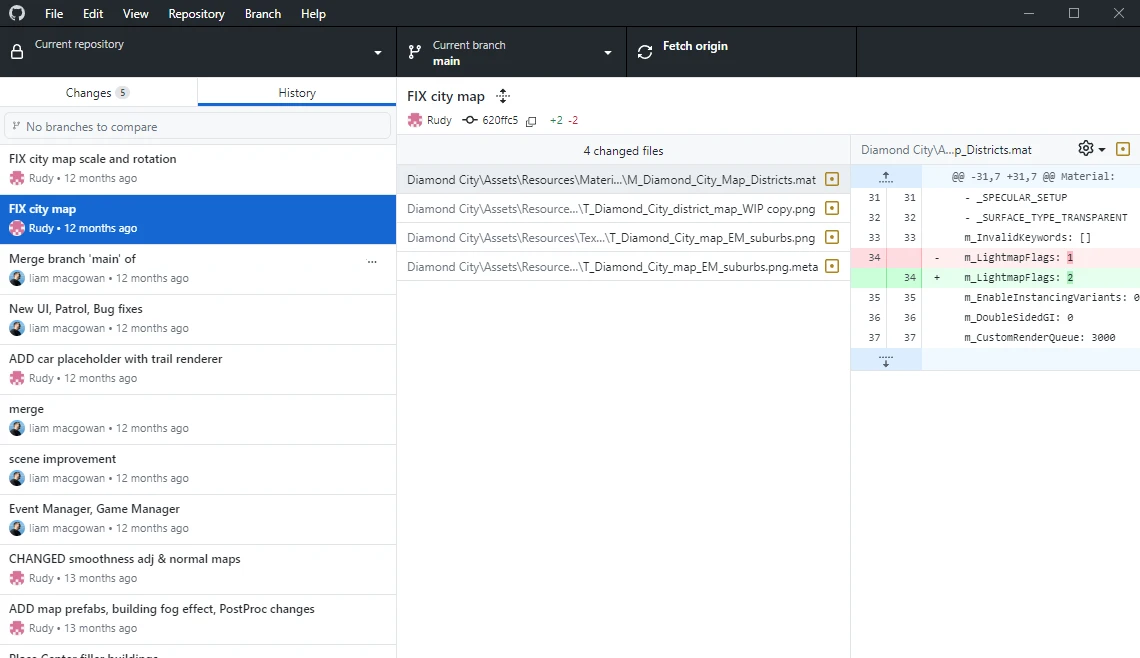
Task: Click the branches to compare filter field
Action: [197, 126]
